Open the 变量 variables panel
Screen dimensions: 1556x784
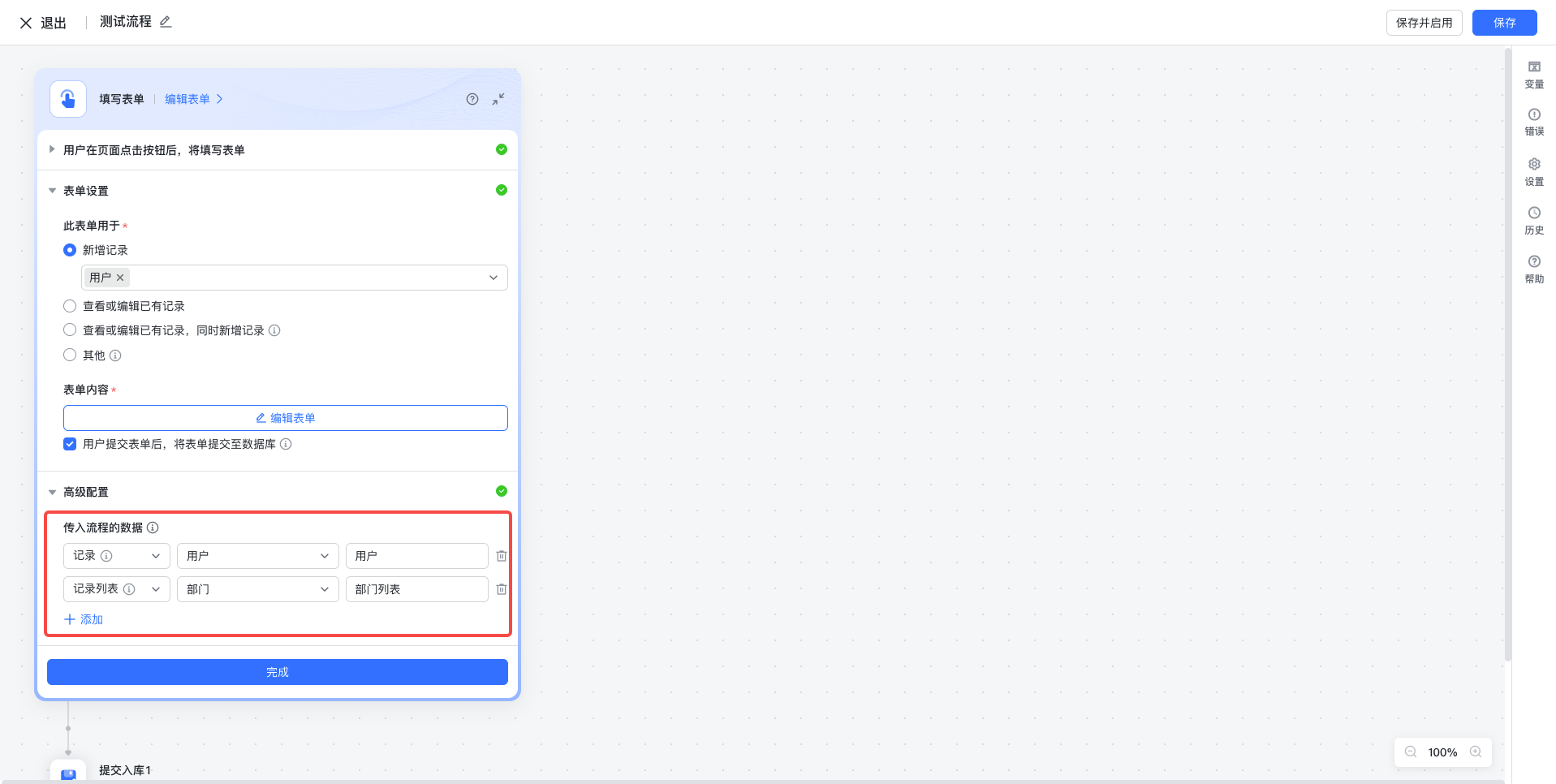[x=1534, y=75]
